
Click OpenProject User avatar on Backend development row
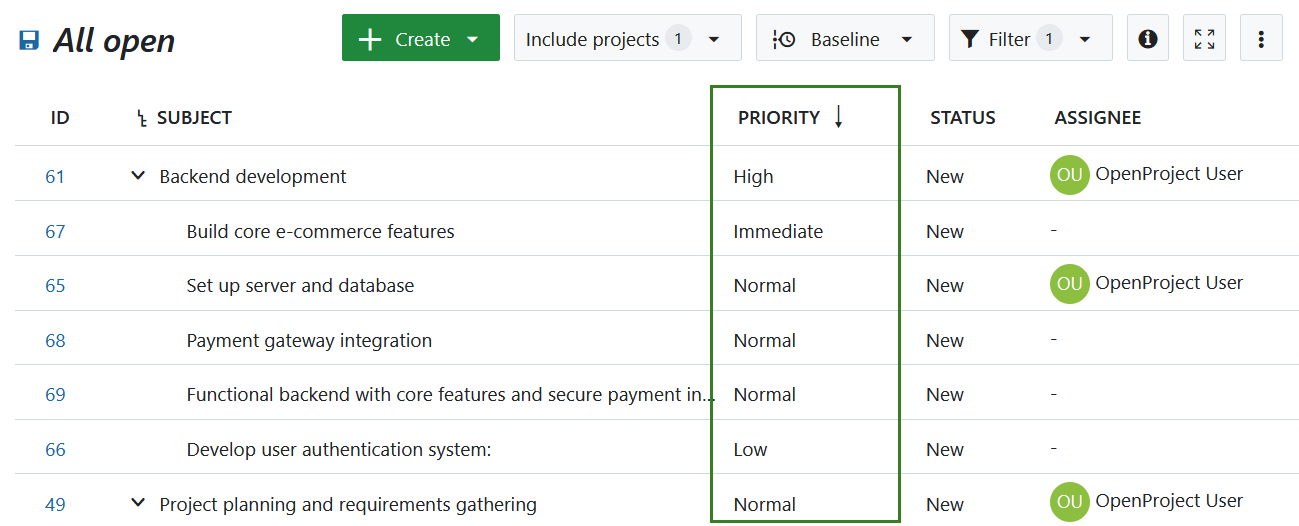(x=1069, y=176)
